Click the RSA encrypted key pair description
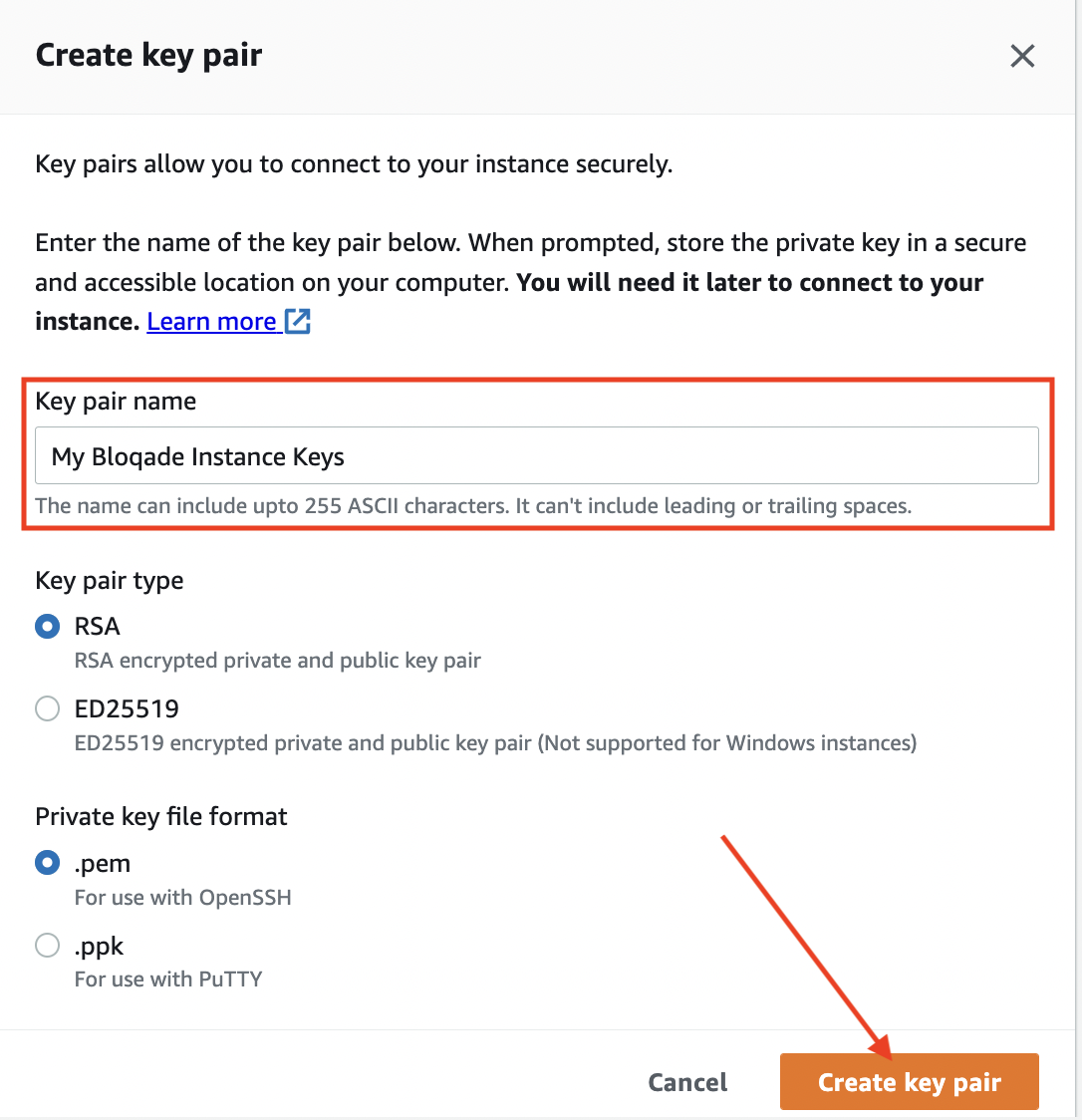Screen dimensions: 1082x1120 coord(278,661)
